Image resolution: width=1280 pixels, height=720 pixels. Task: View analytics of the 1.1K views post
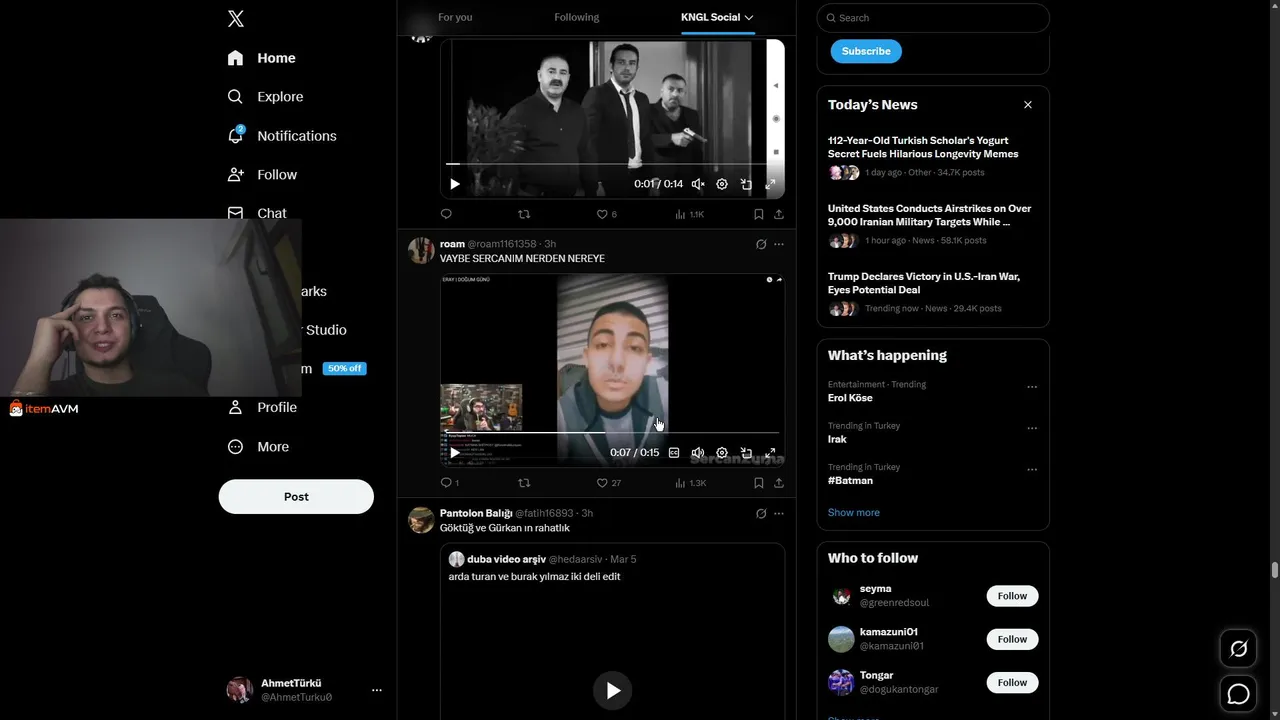tap(689, 214)
